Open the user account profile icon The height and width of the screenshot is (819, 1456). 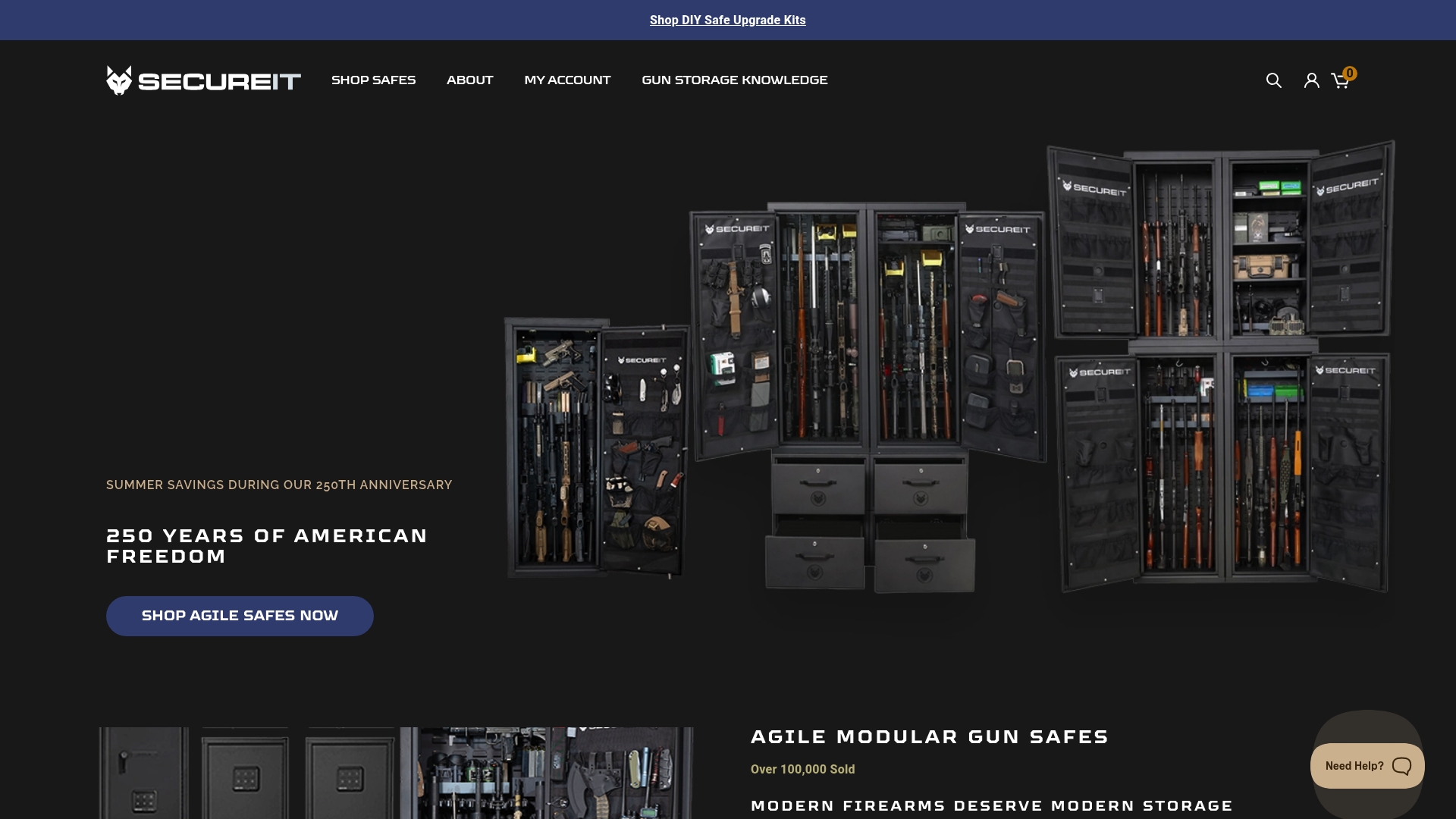pos(1311,80)
